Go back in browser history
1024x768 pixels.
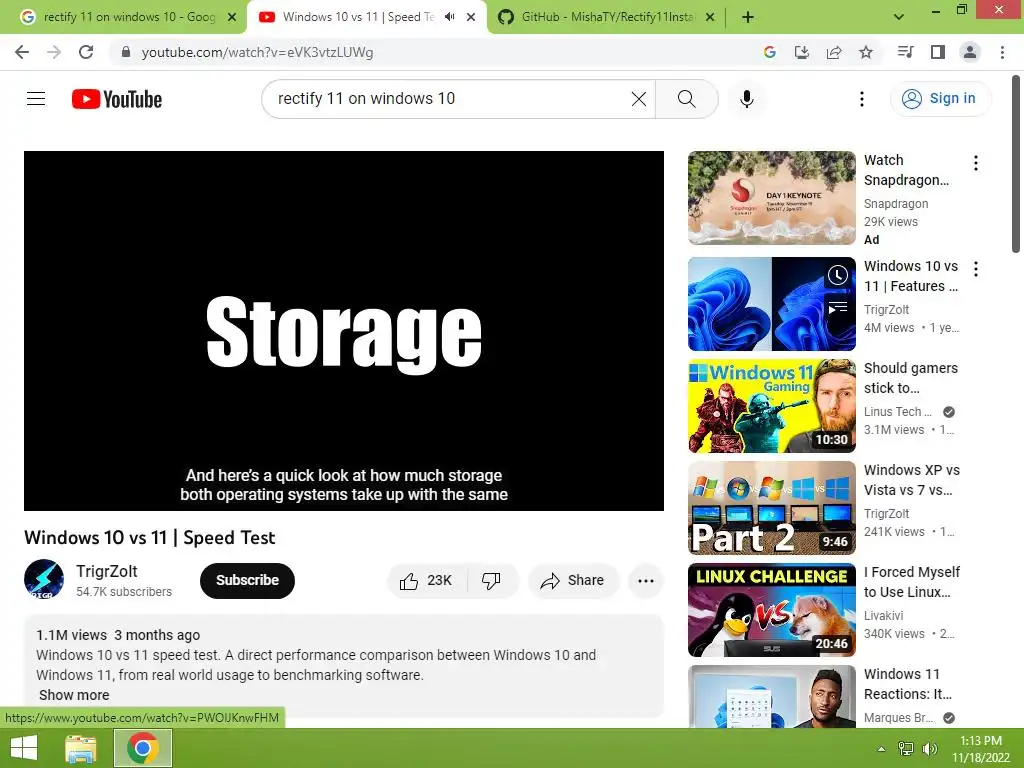(22, 52)
